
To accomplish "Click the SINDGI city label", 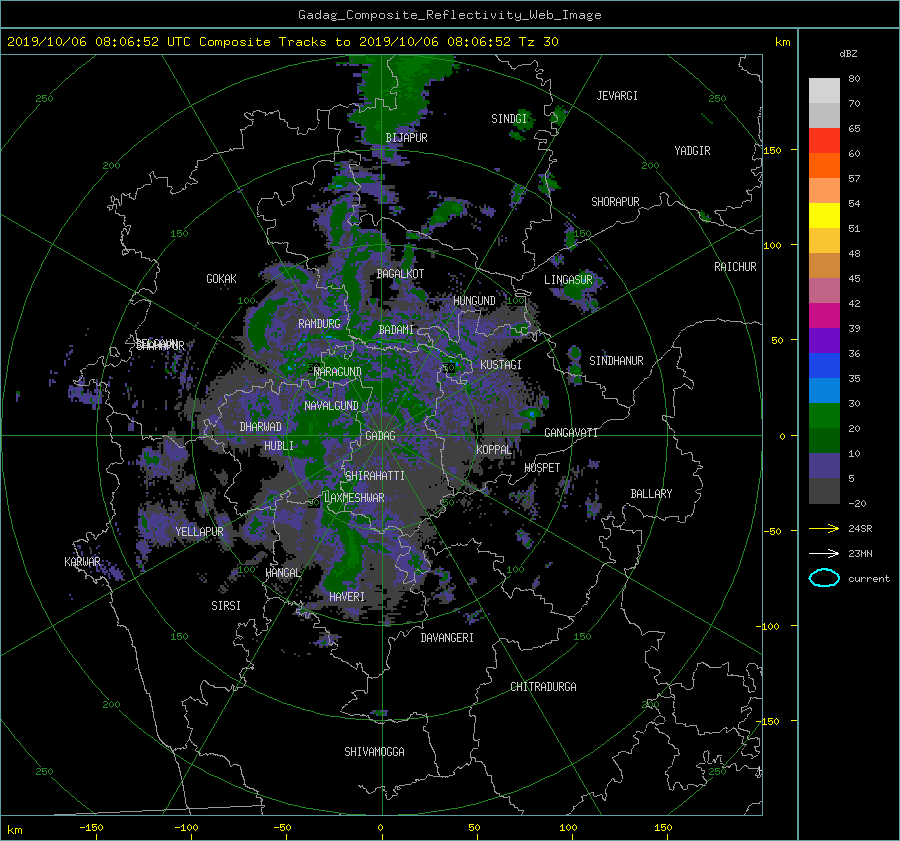I will (x=509, y=119).
